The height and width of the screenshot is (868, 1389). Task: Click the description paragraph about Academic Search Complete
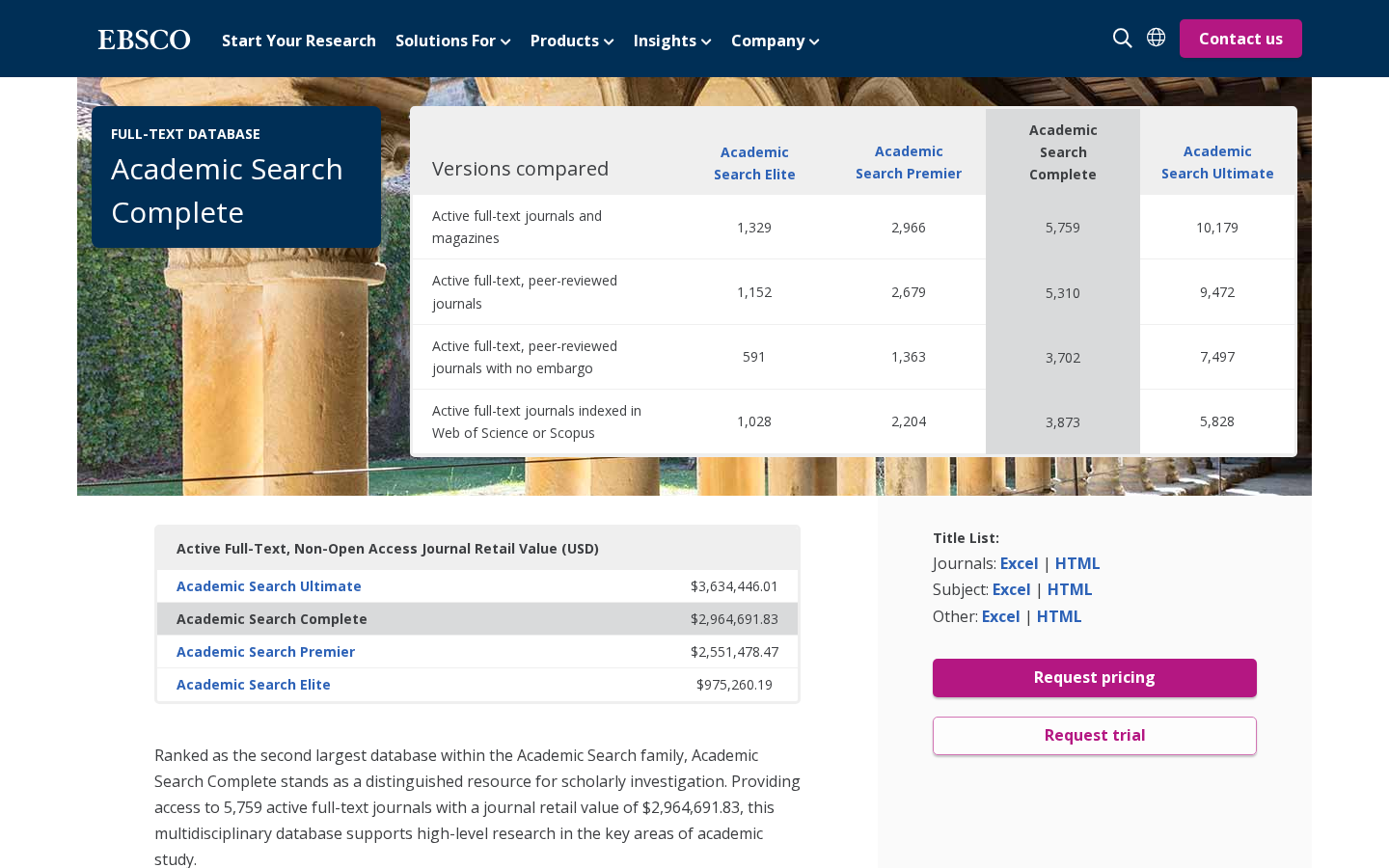click(x=477, y=807)
